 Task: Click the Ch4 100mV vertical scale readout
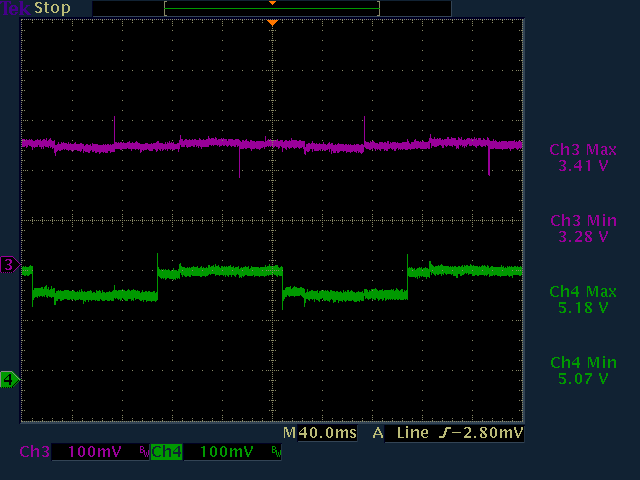pyautogui.click(x=226, y=452)
